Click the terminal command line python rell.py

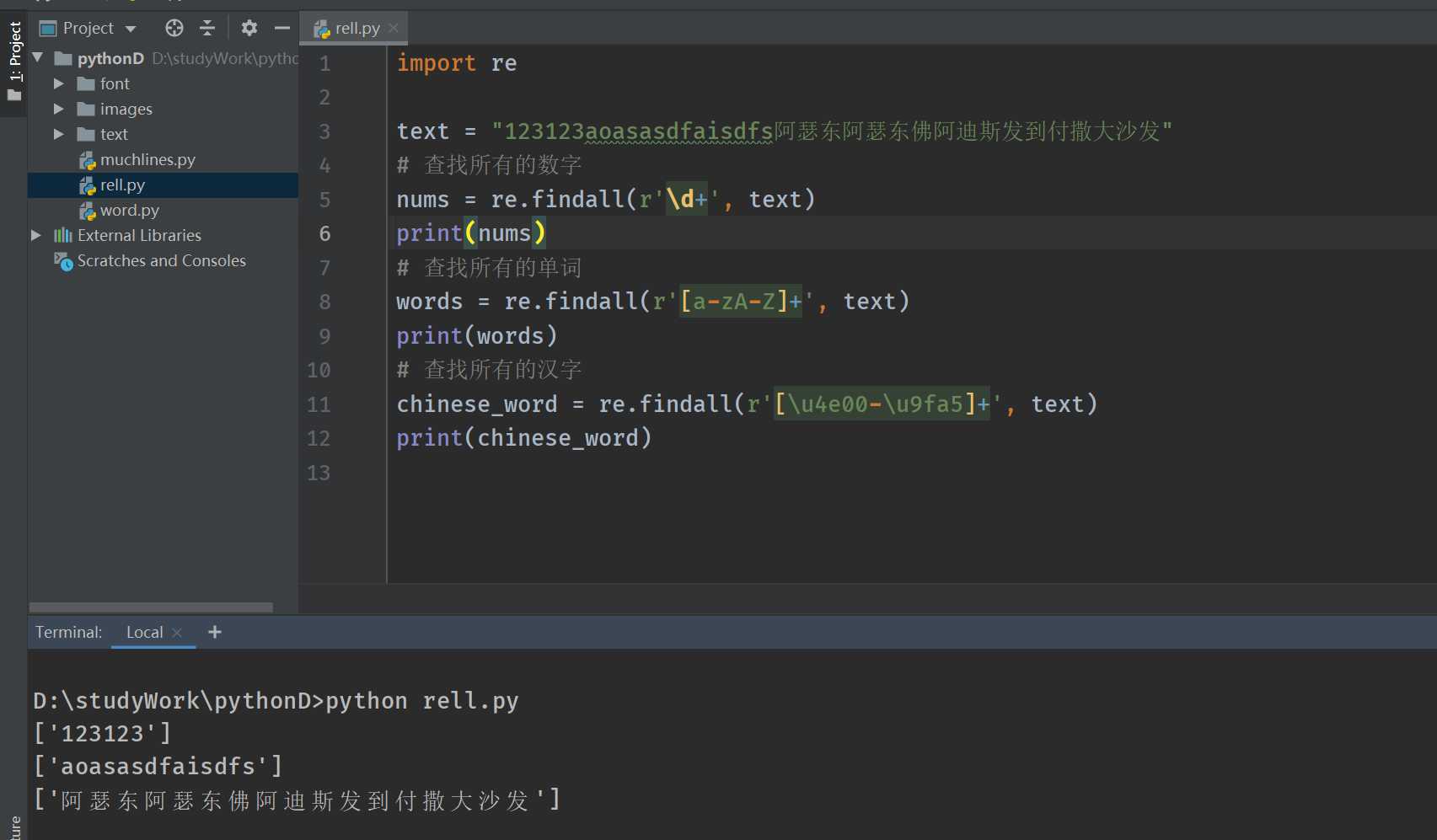coord(276,701)
